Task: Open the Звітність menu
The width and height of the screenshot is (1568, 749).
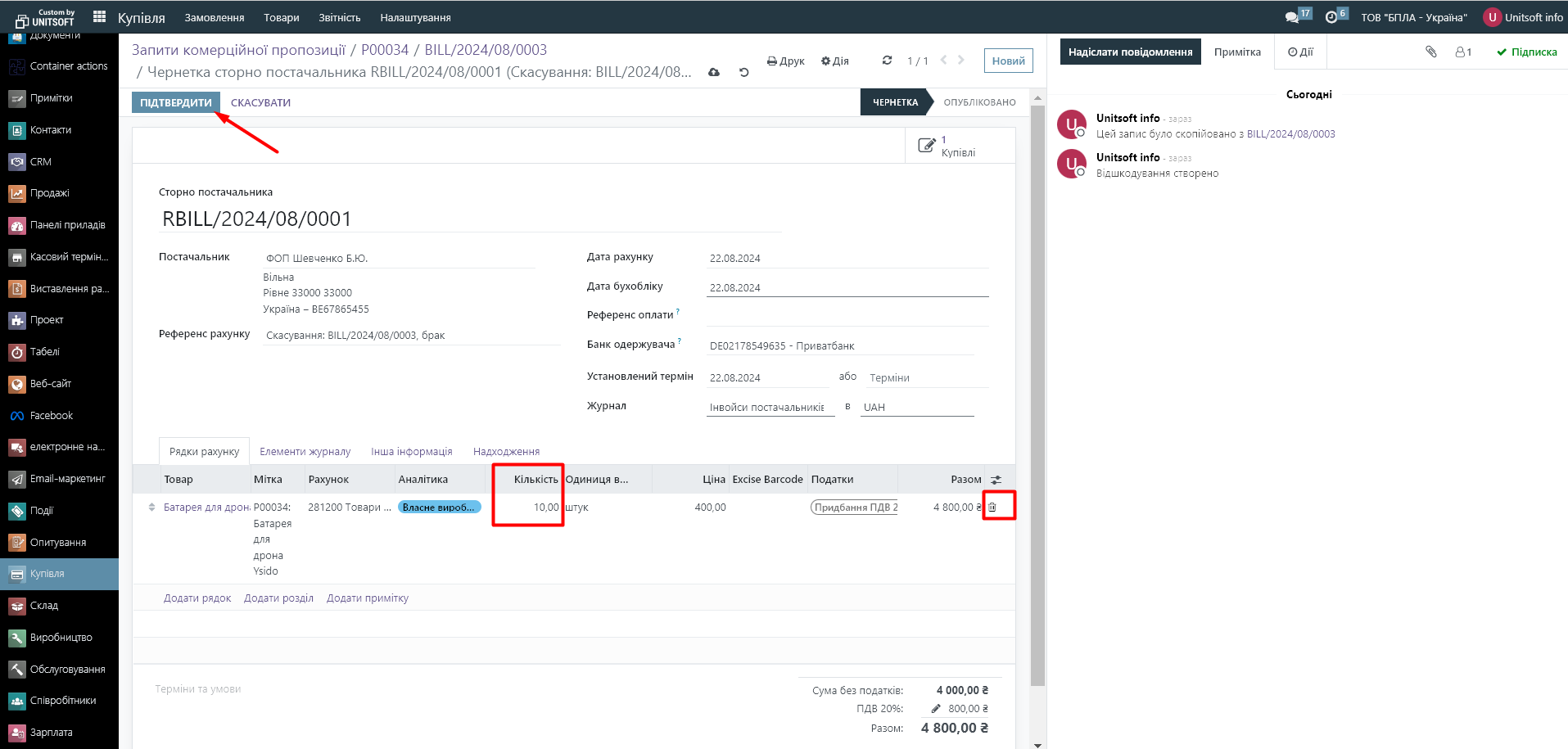Action: click(x=339, y=17)
